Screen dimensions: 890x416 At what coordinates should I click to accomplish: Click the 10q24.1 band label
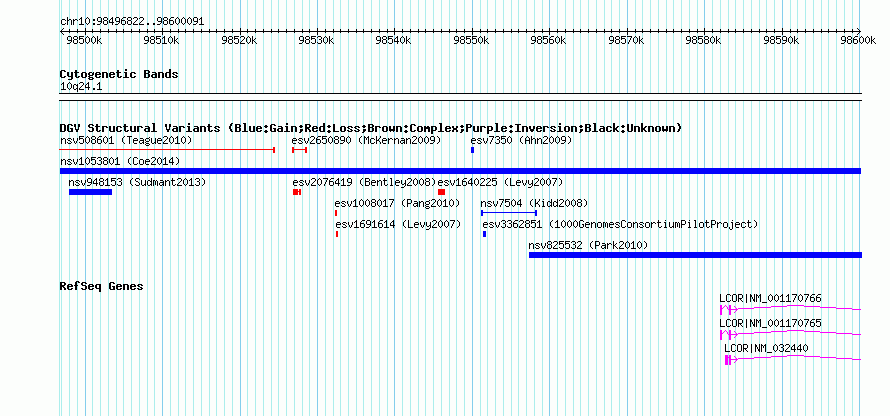click(x=81, y=87)
